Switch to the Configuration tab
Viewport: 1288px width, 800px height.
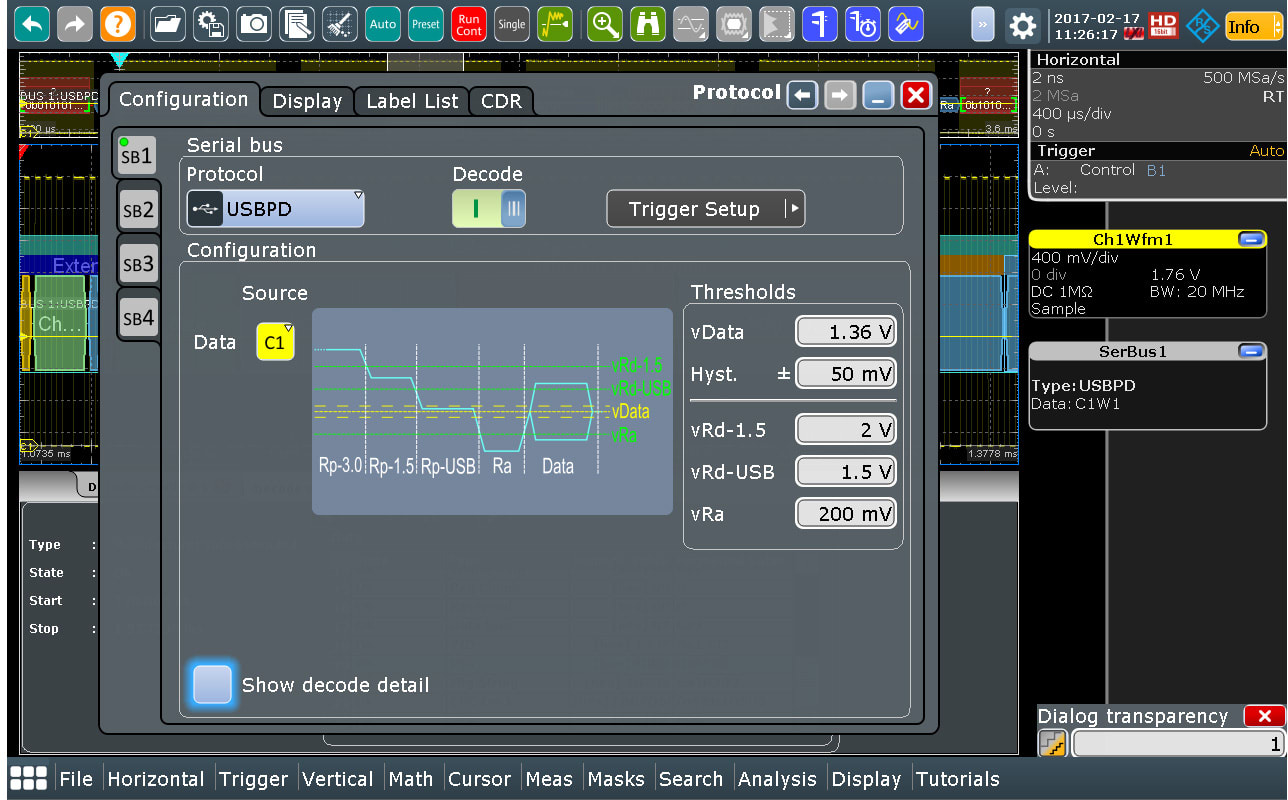pos(183,99)
